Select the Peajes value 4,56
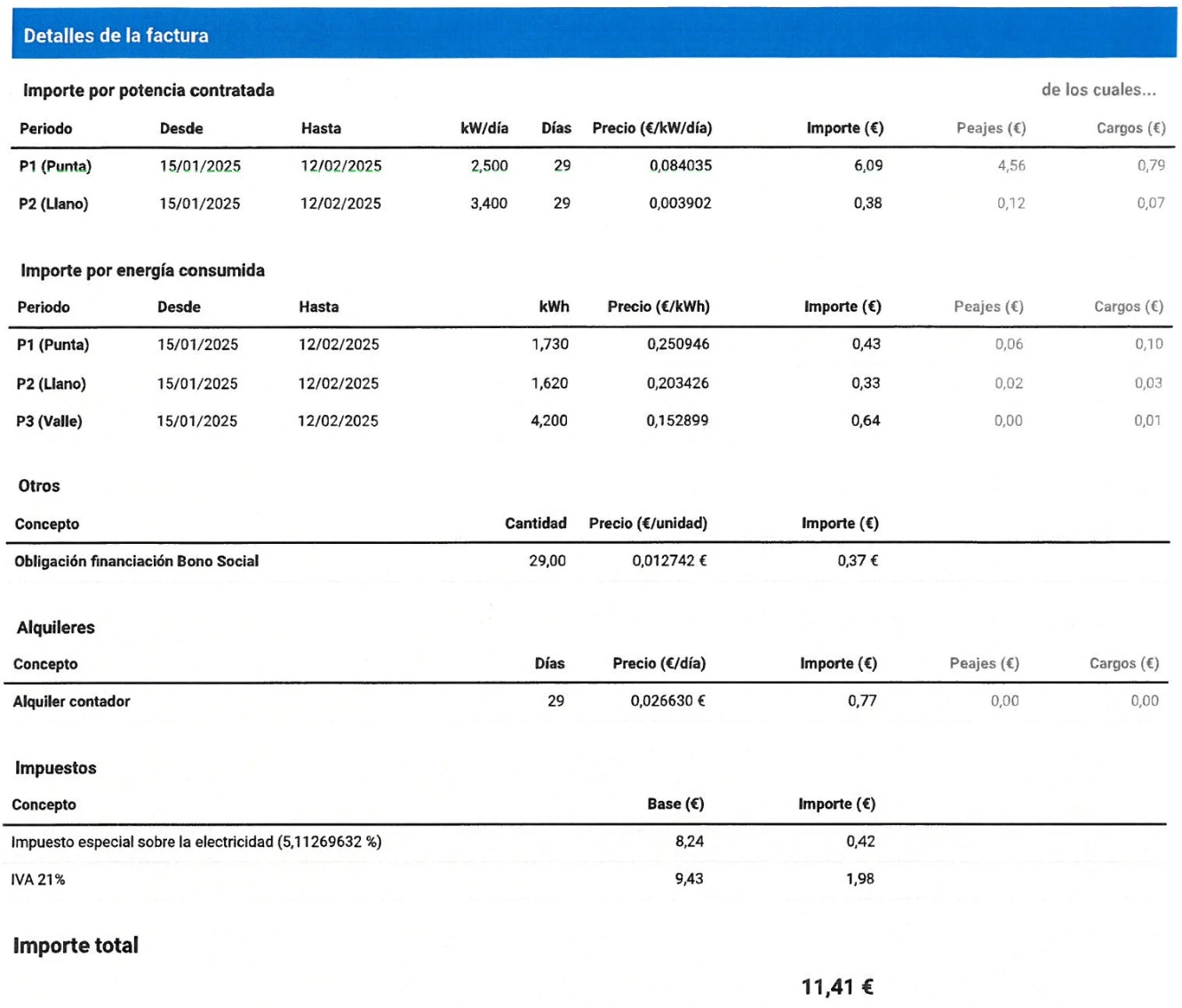 tap(1010, 165)
